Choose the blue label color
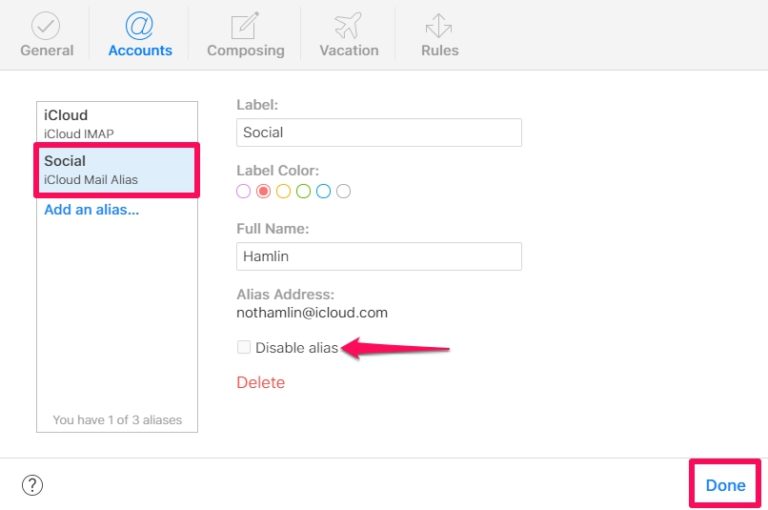Screen dimensions: 768x510 click(x=323, y=191)
